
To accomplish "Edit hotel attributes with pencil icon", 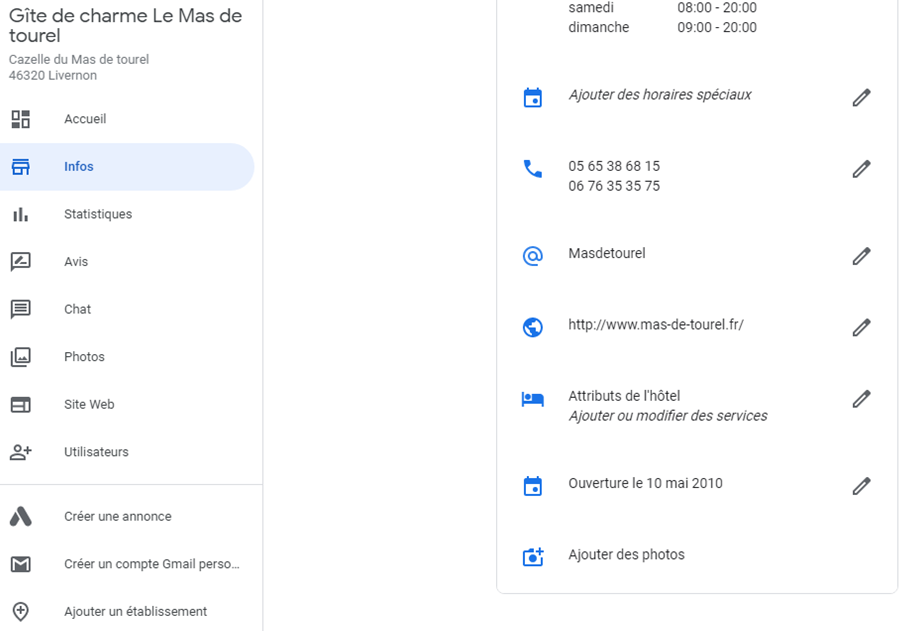I will (x=861, y=399).
